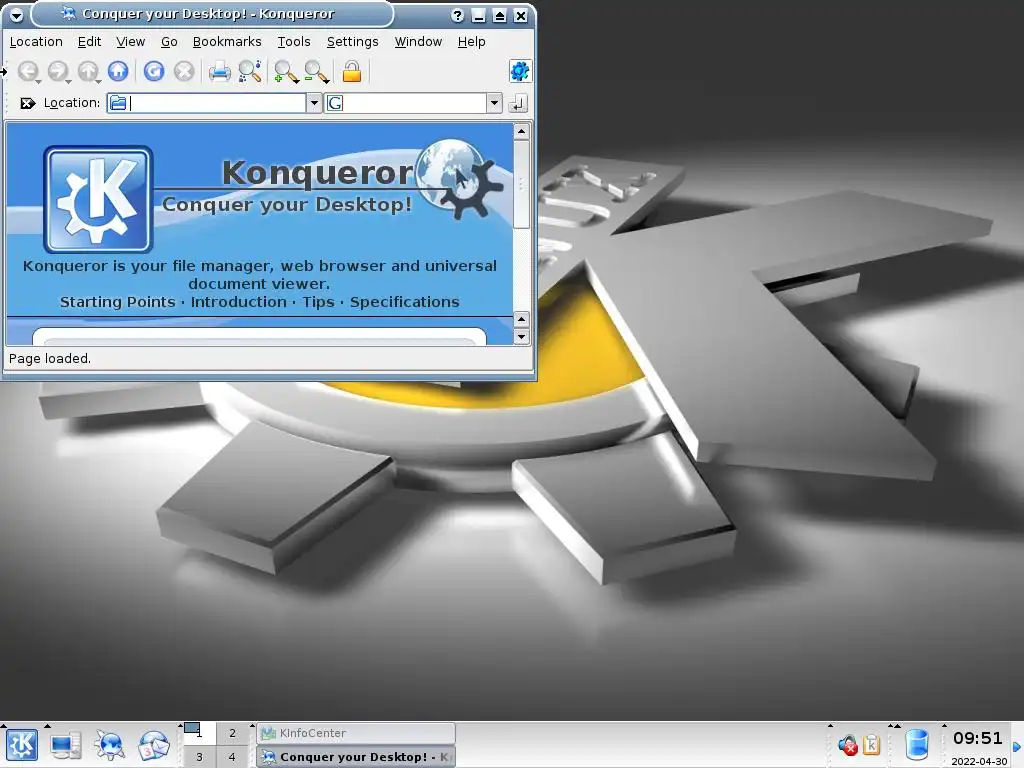The height and width of the screenshot is (768, 1024).
Task: Click the blue trash can panel icon
Action: tap(916, 744)
